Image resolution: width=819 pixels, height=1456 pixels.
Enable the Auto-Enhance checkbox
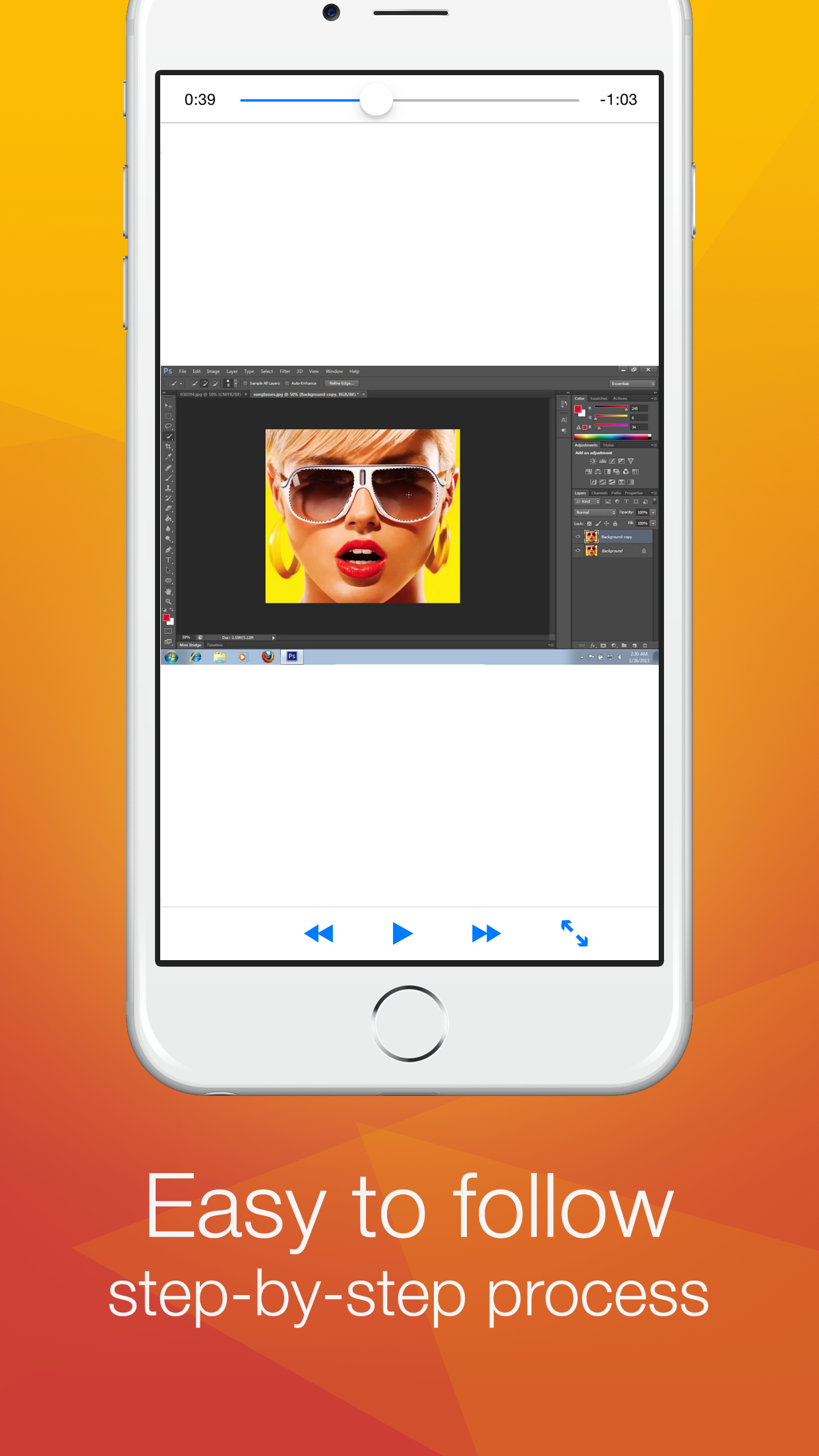coord(287,383)
